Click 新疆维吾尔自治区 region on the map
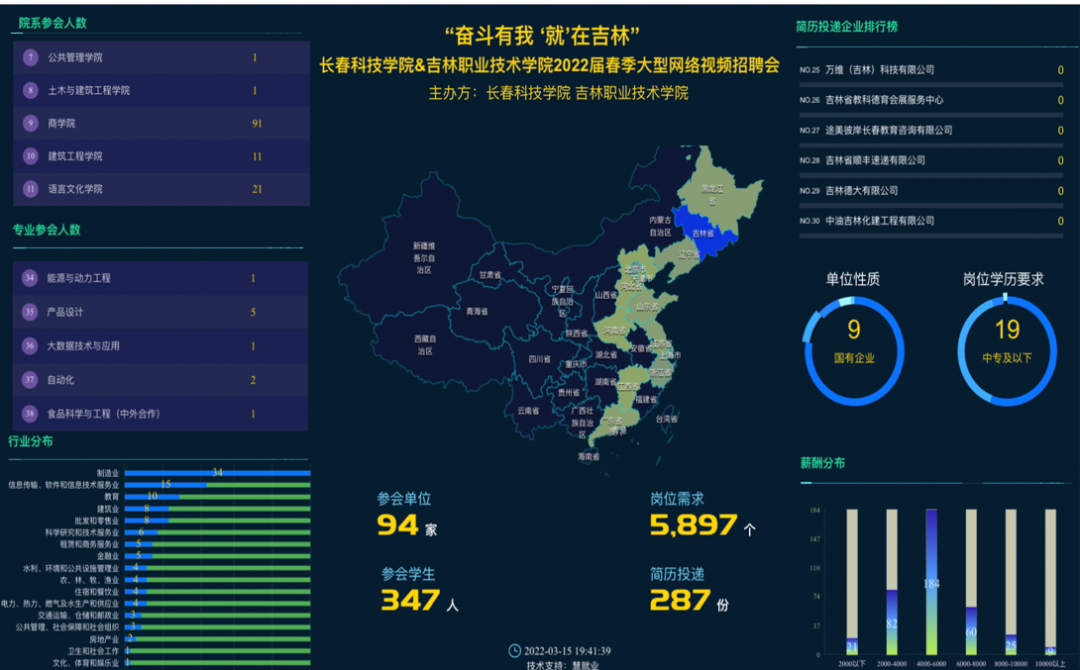Viewport: 1080px width, 670px height. click(424, 256)
